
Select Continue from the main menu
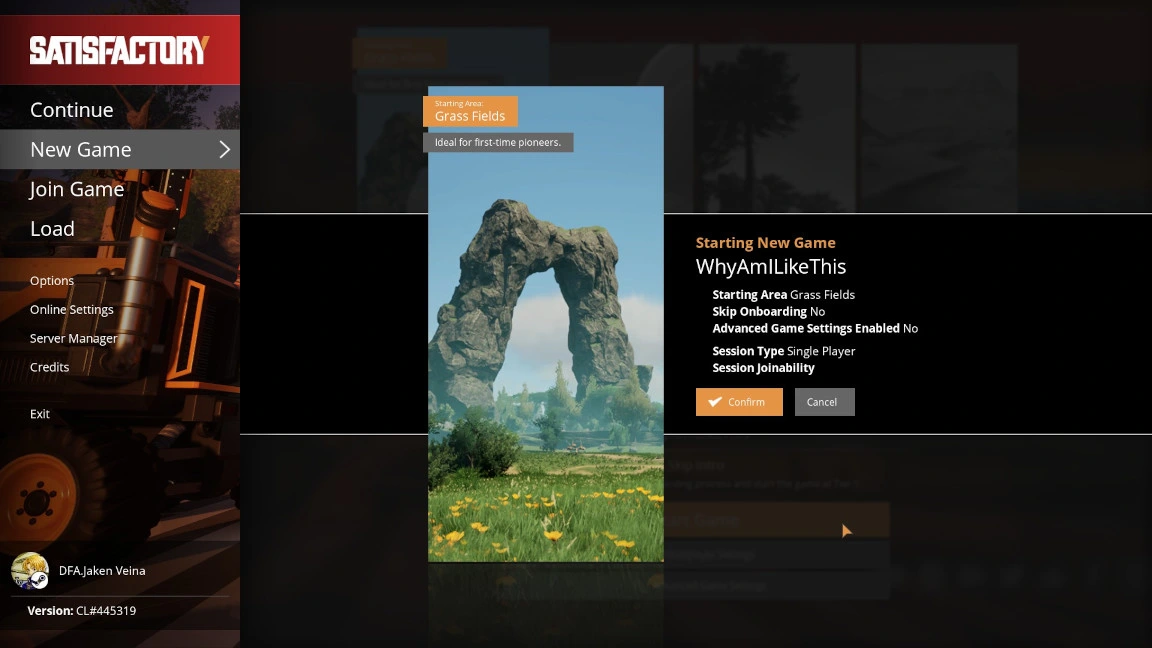pyautogui.click(x=71, y=110)
